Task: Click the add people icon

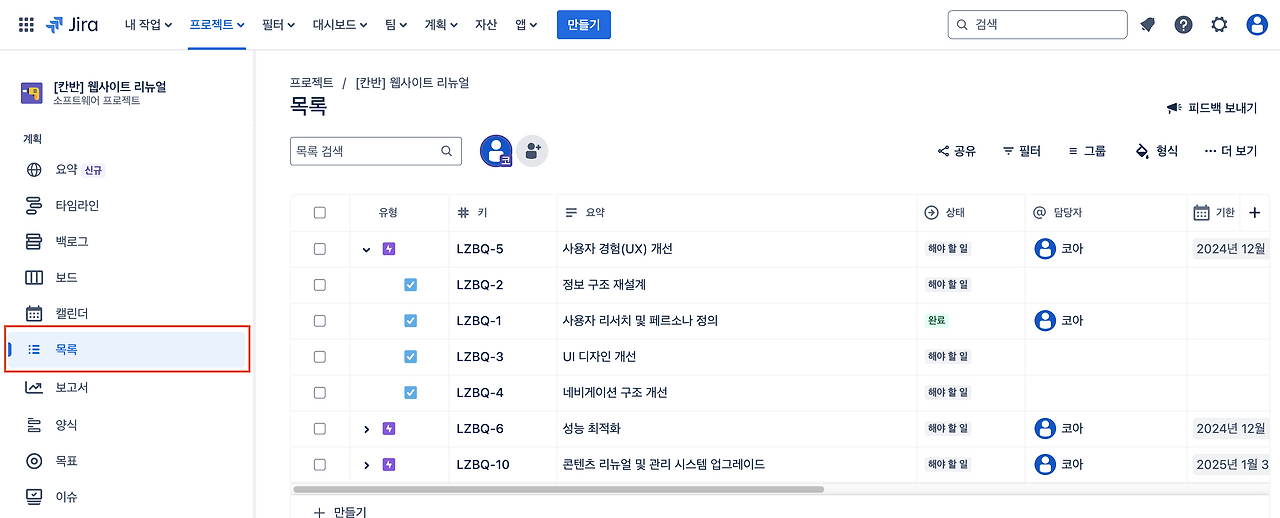Action: click(532, 151)
